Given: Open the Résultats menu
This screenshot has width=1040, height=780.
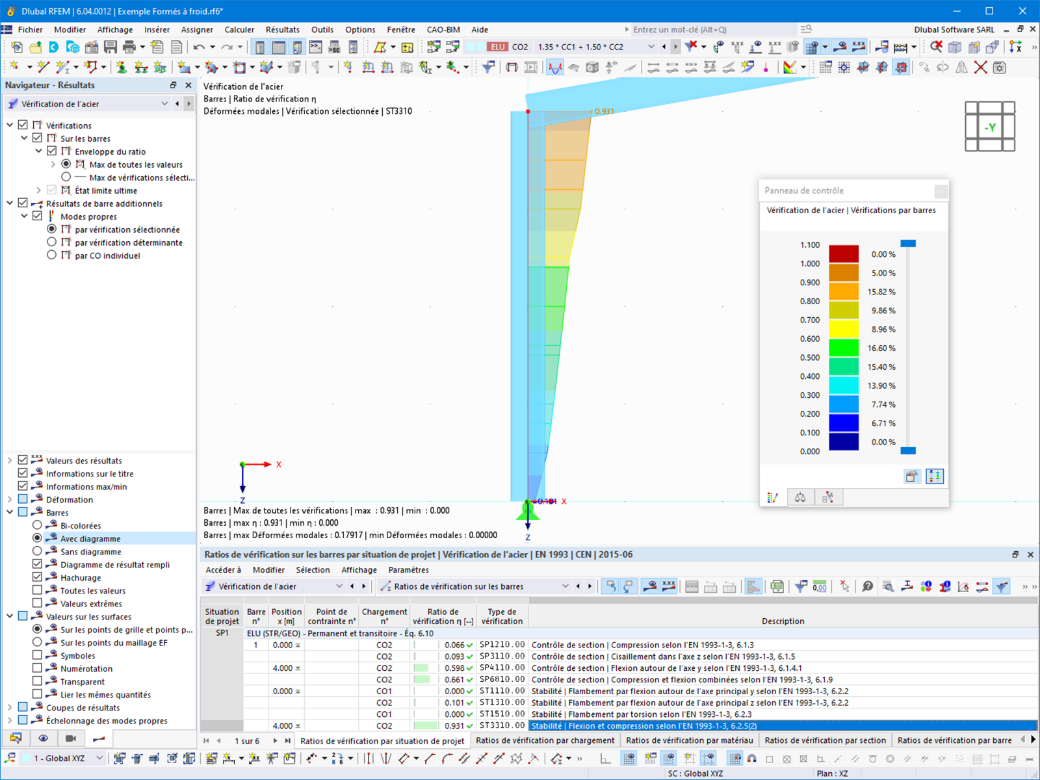Looking at the screenshot, I should point(283,29).
